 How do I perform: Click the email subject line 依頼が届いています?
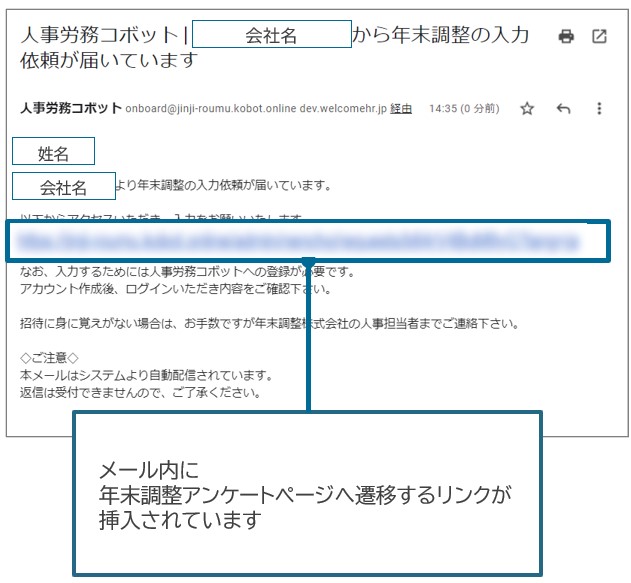(x=109, y=60)
